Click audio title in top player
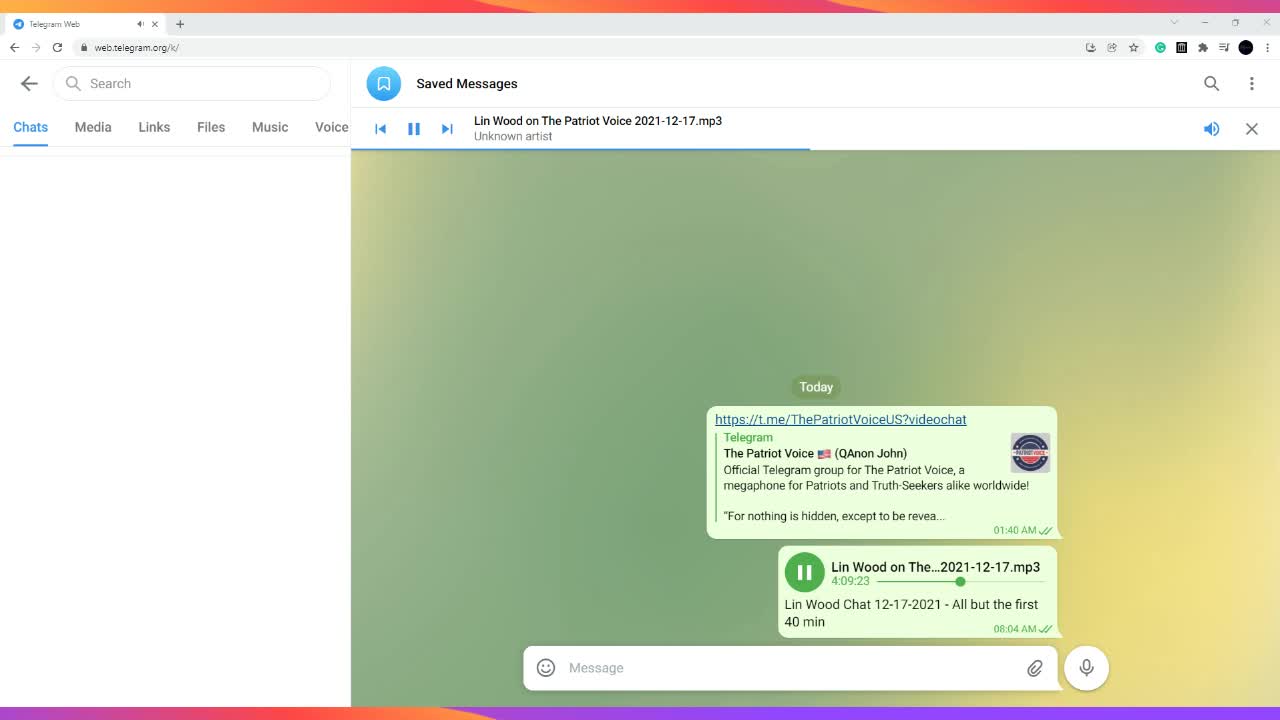Viewport: 1280px width, 720px height. [598, 121]
